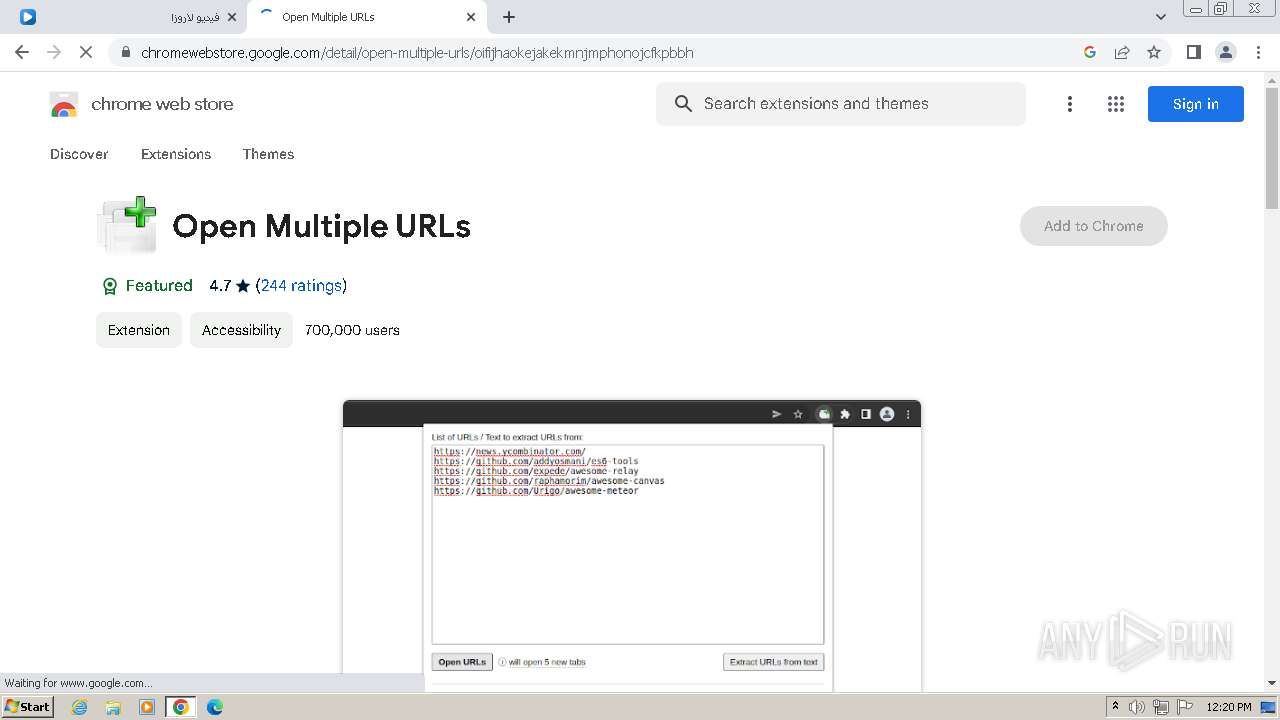This screenshot has height=720, width=1280.
Task: Click the volume speaker tray icon
Action: click(x=1137, y=707)
